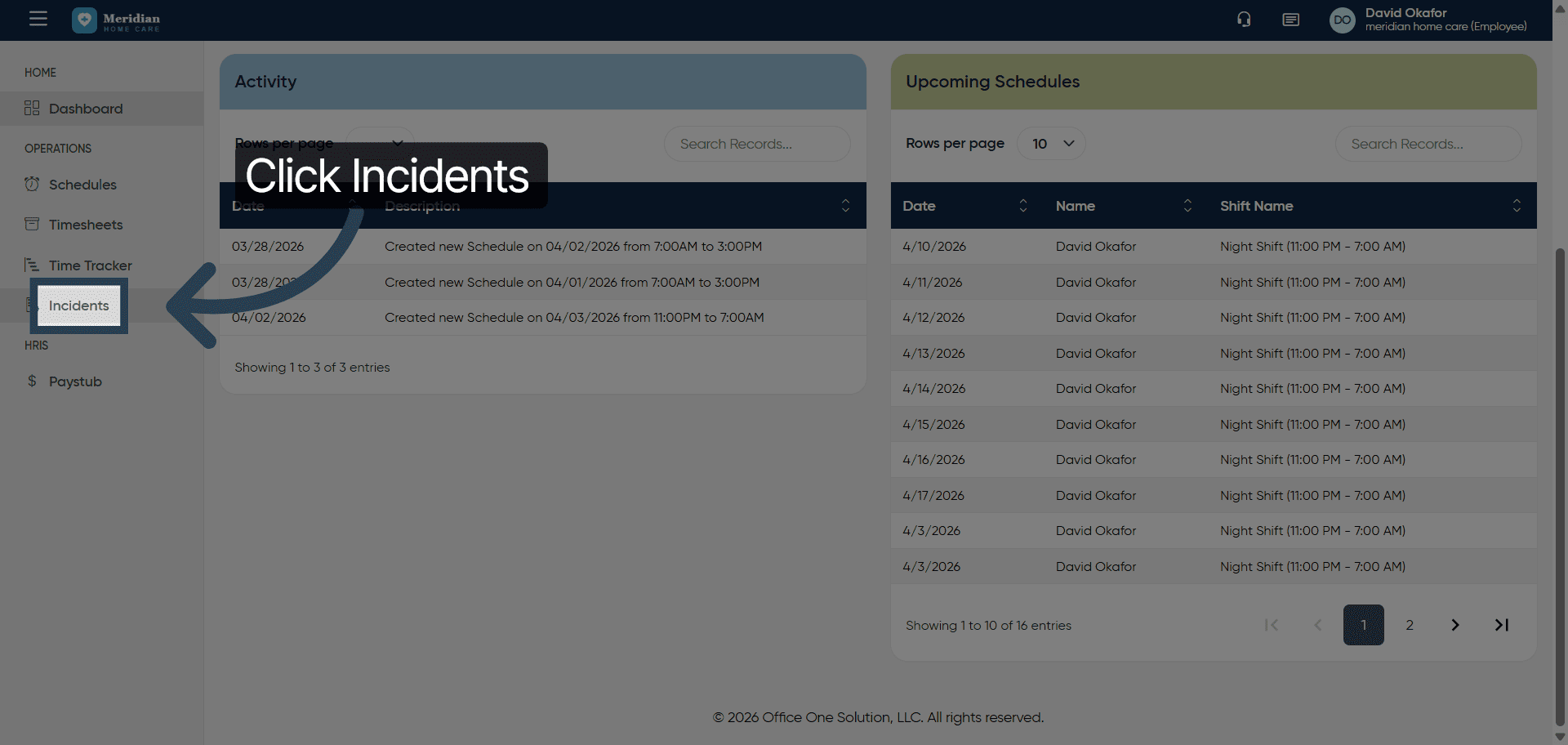The width and height of the screenshot is (1568, 745).
Task: Open the messages chat icon
Action: 1290,20
